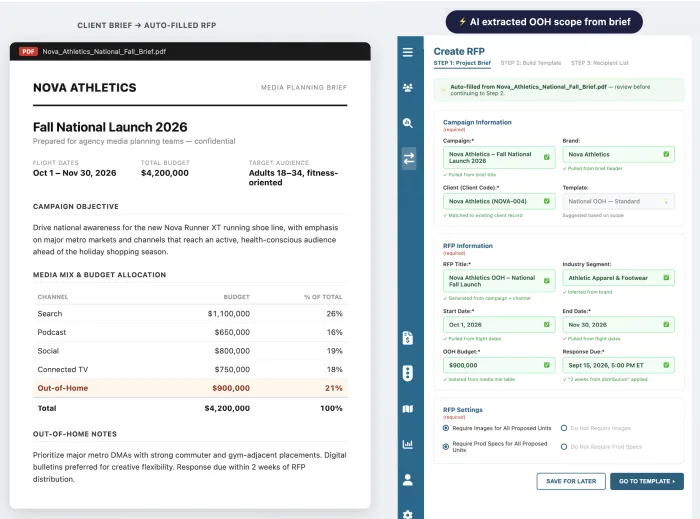Click the GO TO TEMPLATE button

pyautogui.click(x=647, y=481)
